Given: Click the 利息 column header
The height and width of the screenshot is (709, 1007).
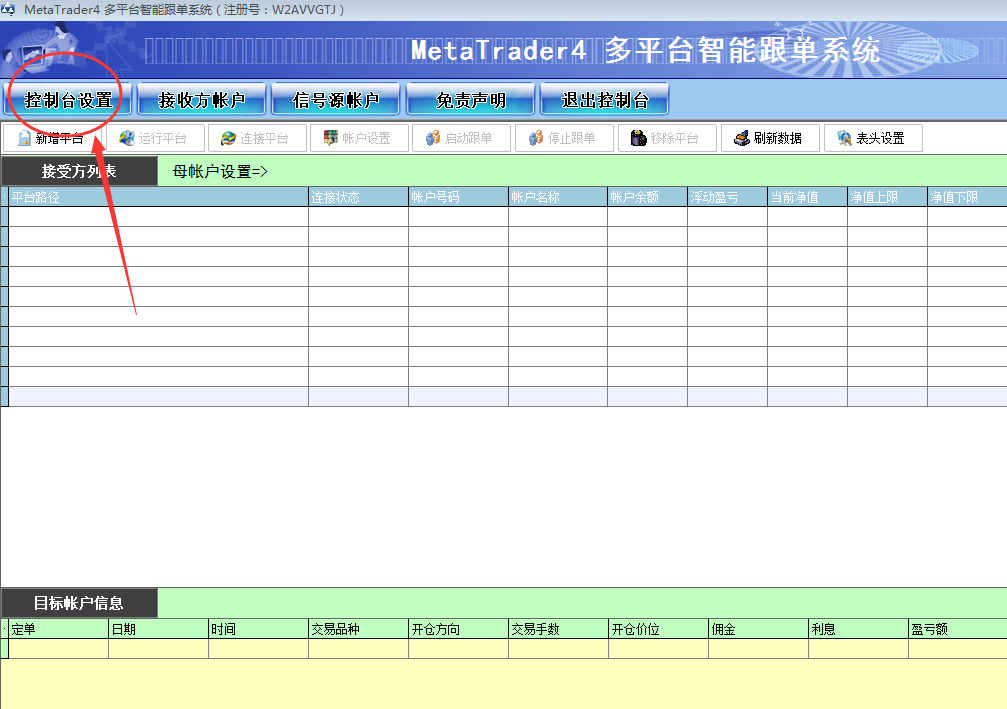Looking at the screenshot, I should 859,629.
